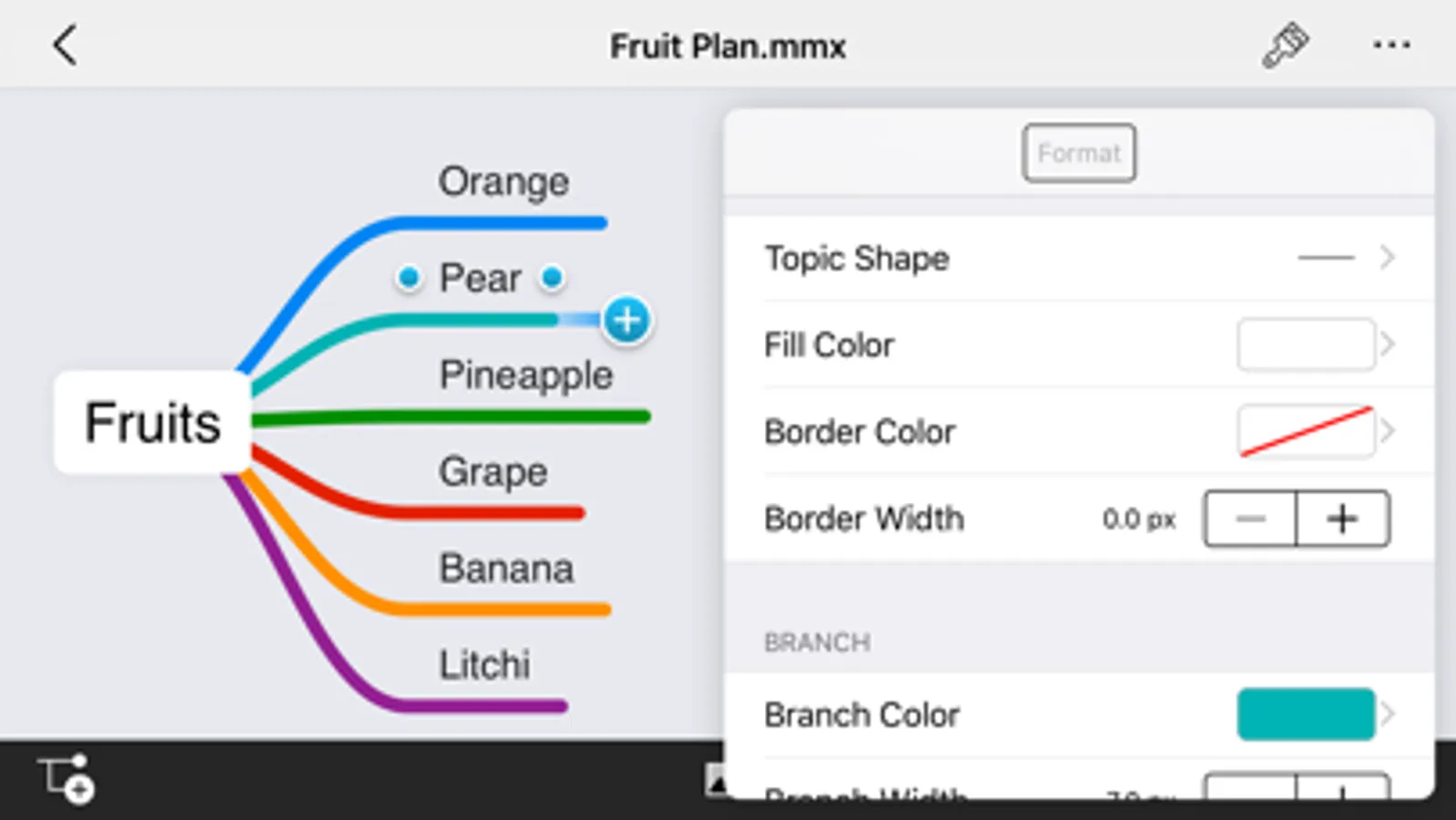Select the Orange topic
Screen dimensions: 1456x820
[x=504, y=181]
